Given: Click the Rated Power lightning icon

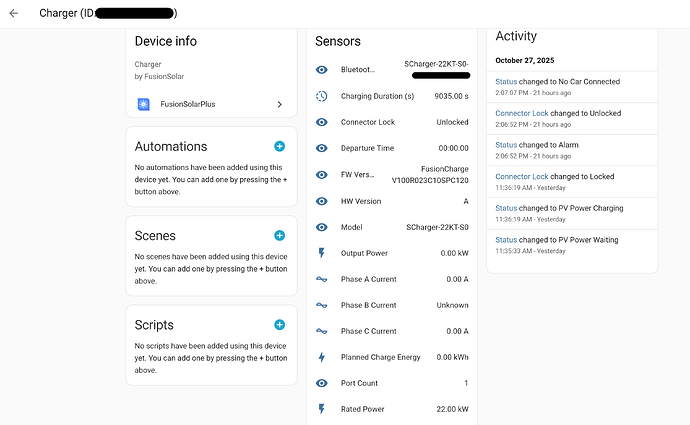Looking at the screenshot, I should 321,409.
